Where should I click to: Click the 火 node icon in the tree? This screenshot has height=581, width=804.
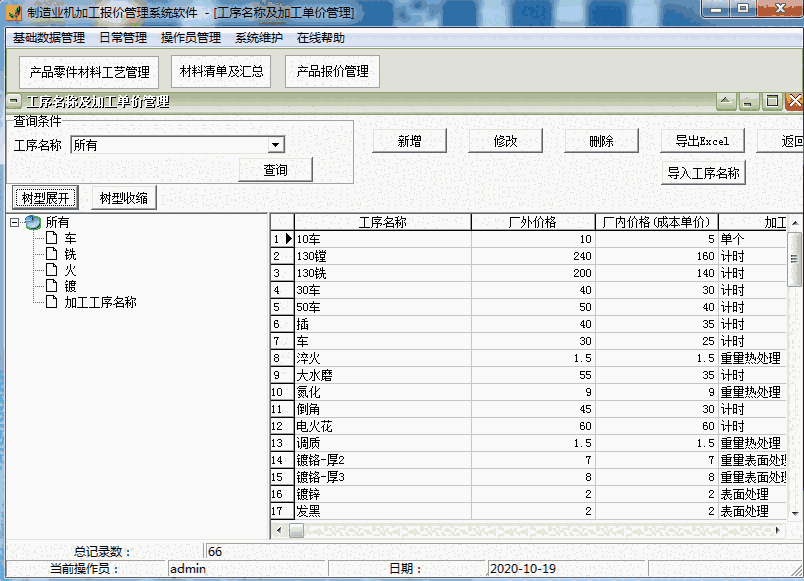click(51, 270)
